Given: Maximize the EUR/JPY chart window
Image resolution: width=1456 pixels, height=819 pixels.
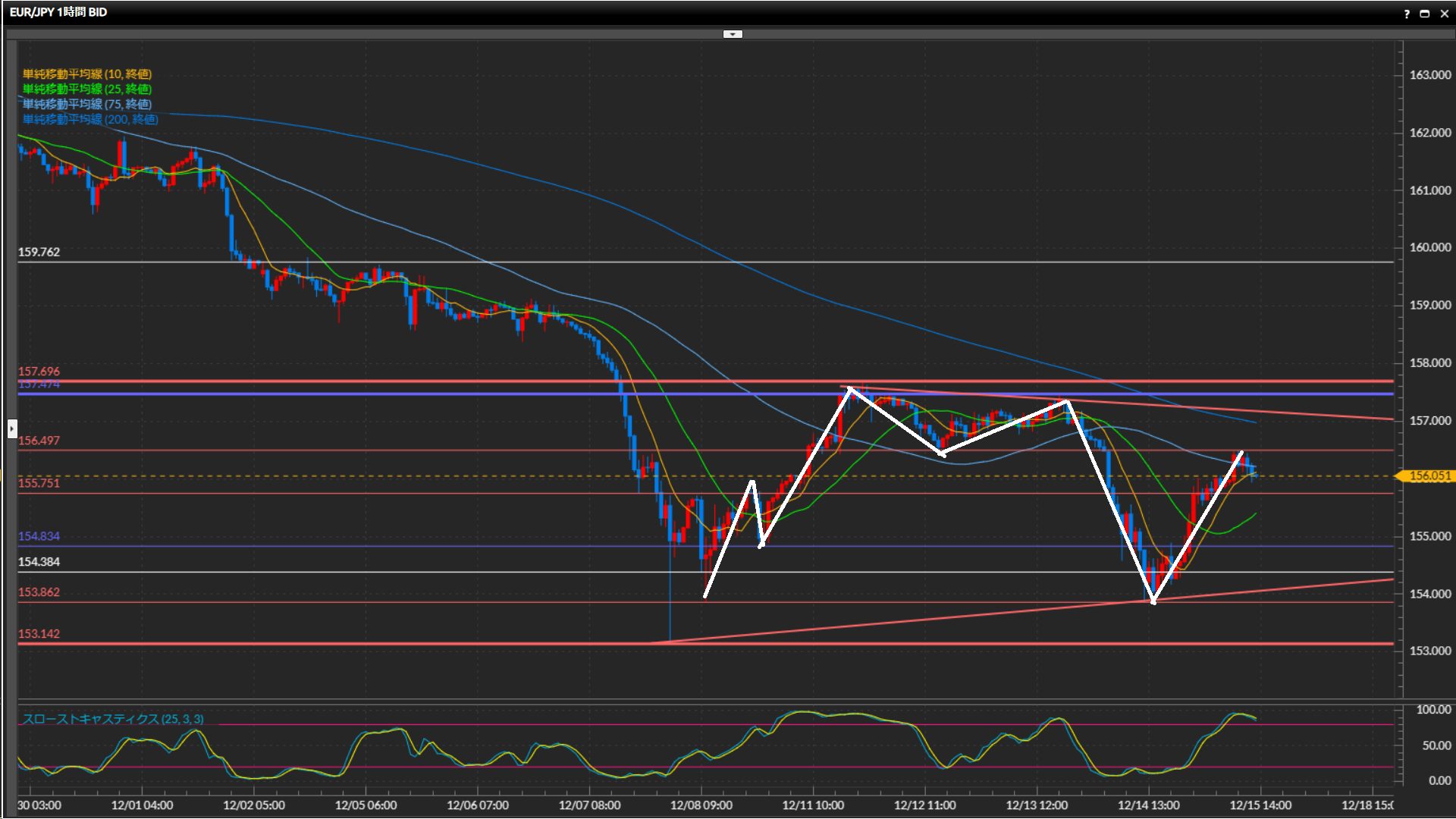Looking at the screenshot, I should (1425, 14).
